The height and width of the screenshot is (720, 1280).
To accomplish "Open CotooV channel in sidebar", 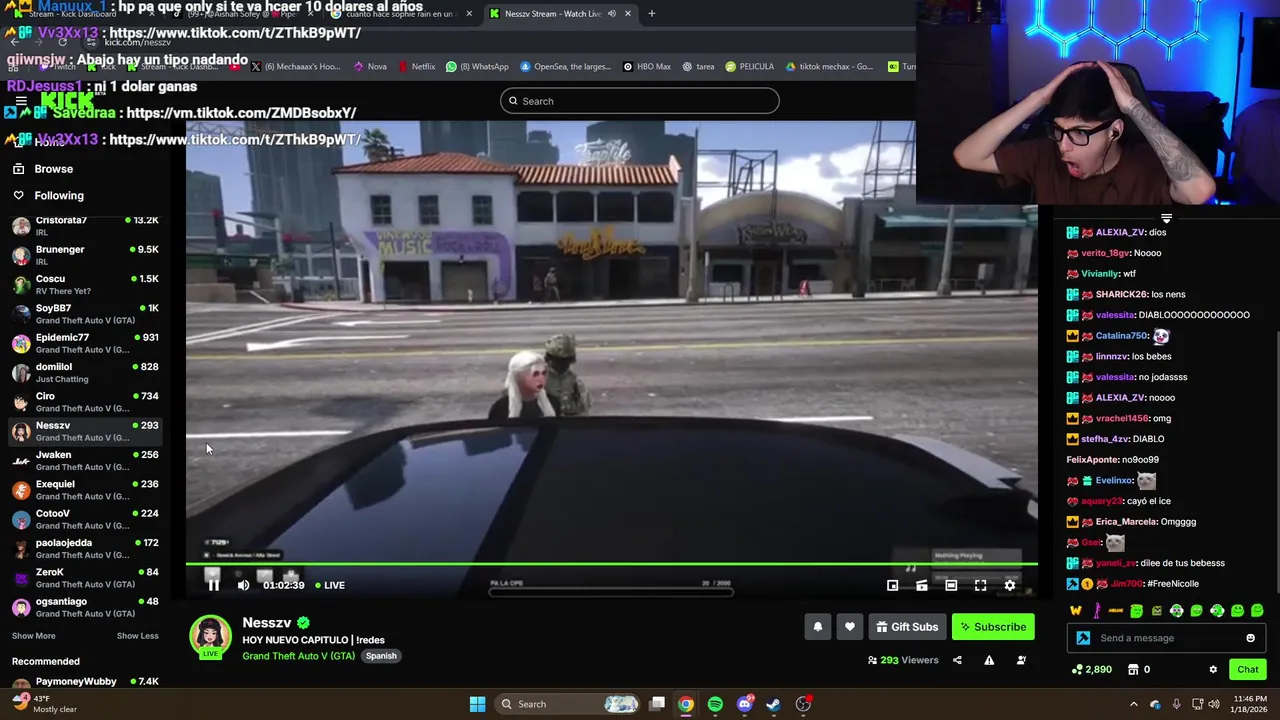I will (85, 519).
